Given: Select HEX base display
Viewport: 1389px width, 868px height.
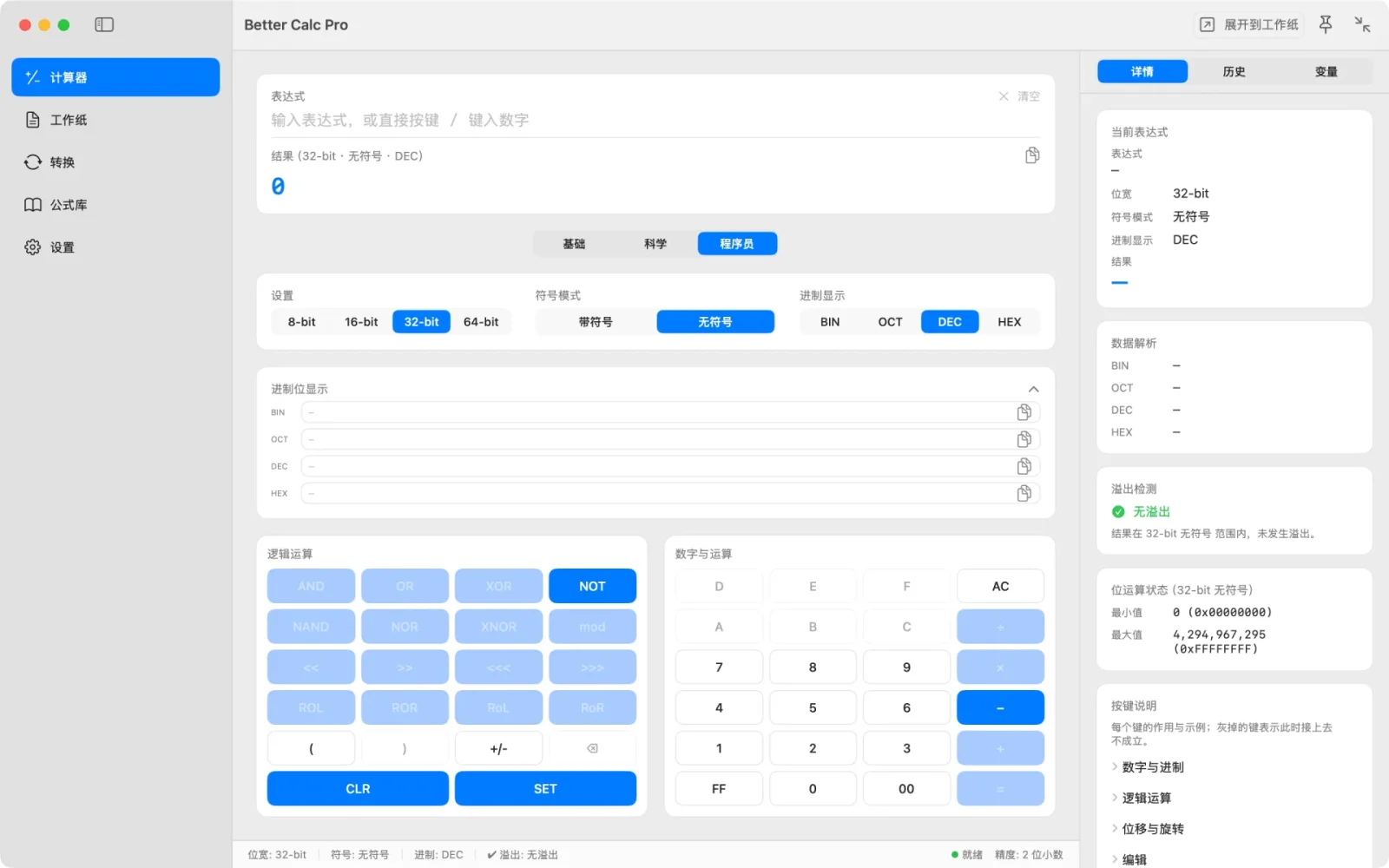Looking at the screenshot, I should click(1010, 322).
